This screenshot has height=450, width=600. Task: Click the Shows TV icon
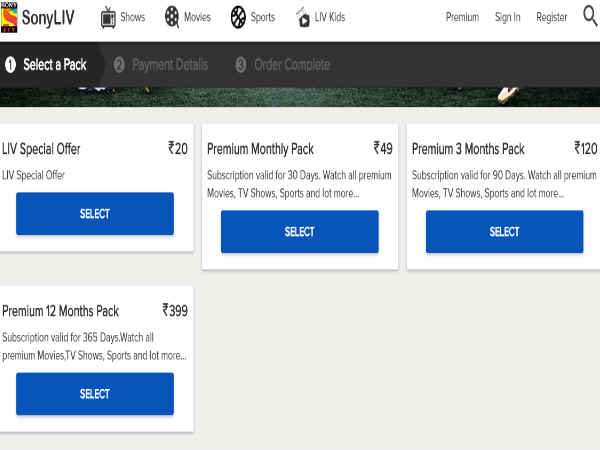tap(108, 18)
